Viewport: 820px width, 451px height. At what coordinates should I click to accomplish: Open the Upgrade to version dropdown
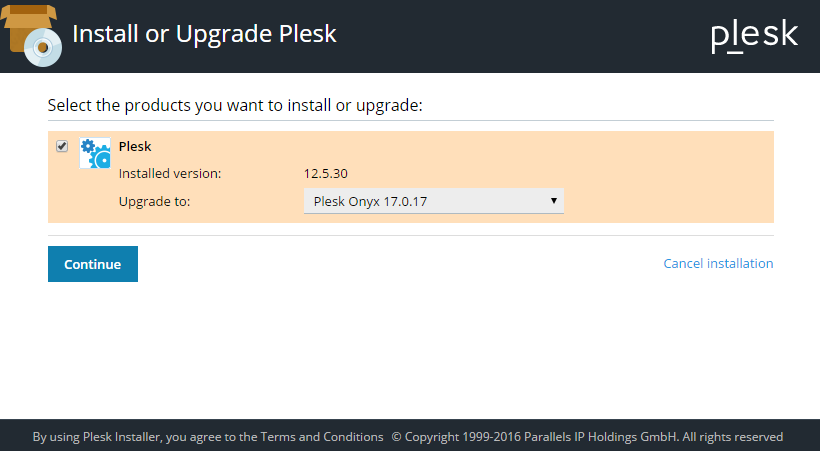coord(433,201)
